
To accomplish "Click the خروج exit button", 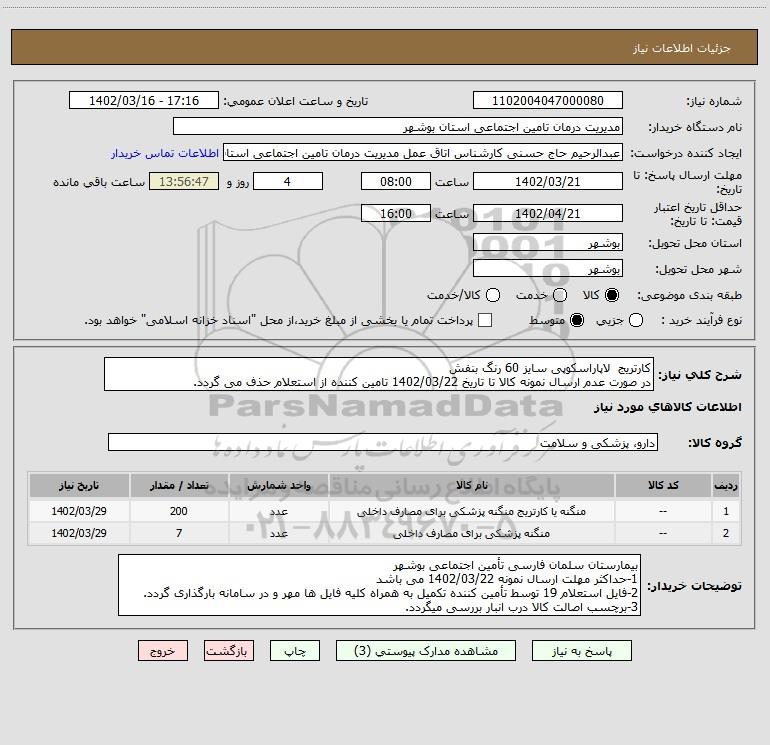I will tap(163, 651).
